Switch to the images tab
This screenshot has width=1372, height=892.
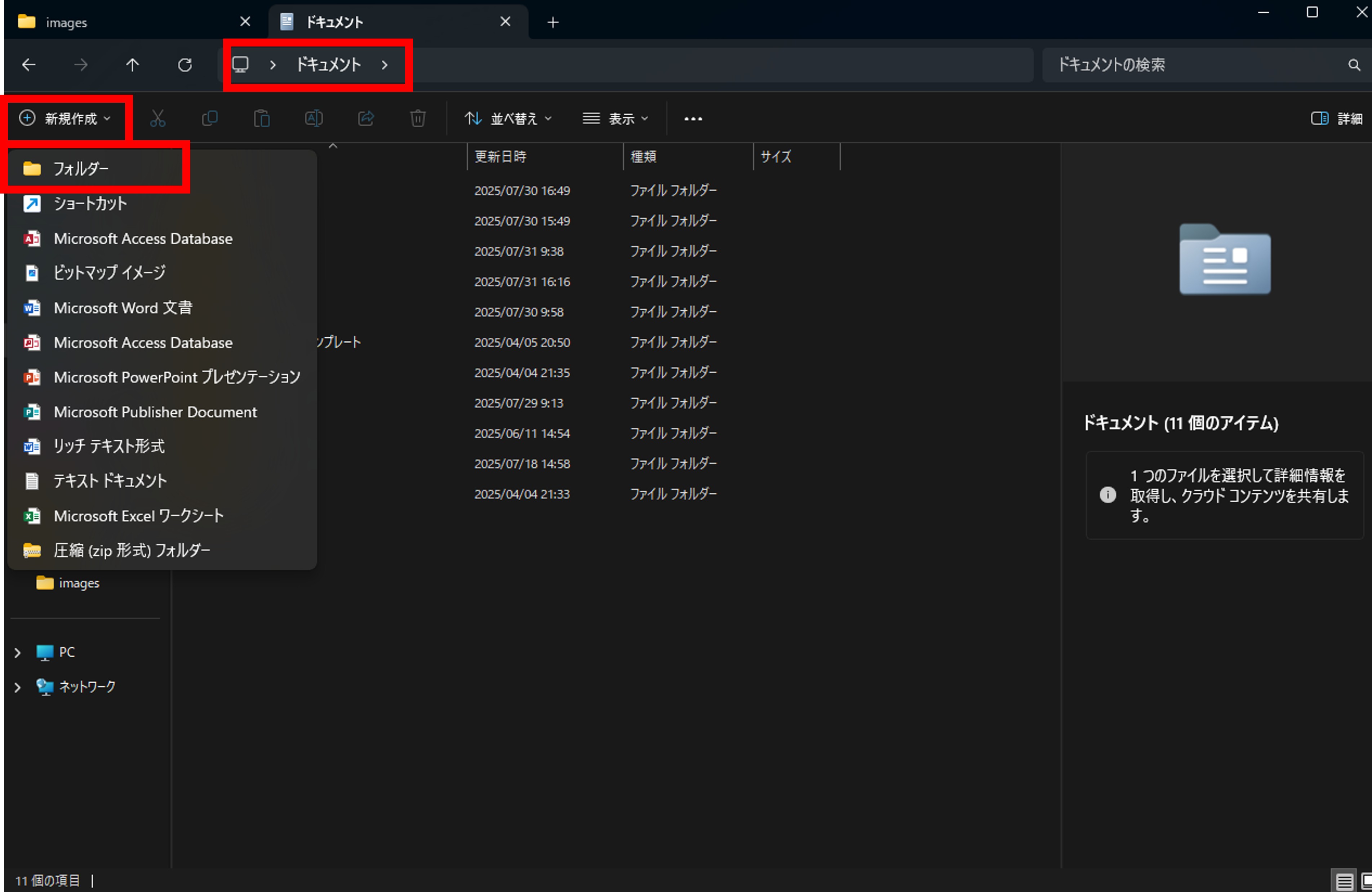coord(66,22)
